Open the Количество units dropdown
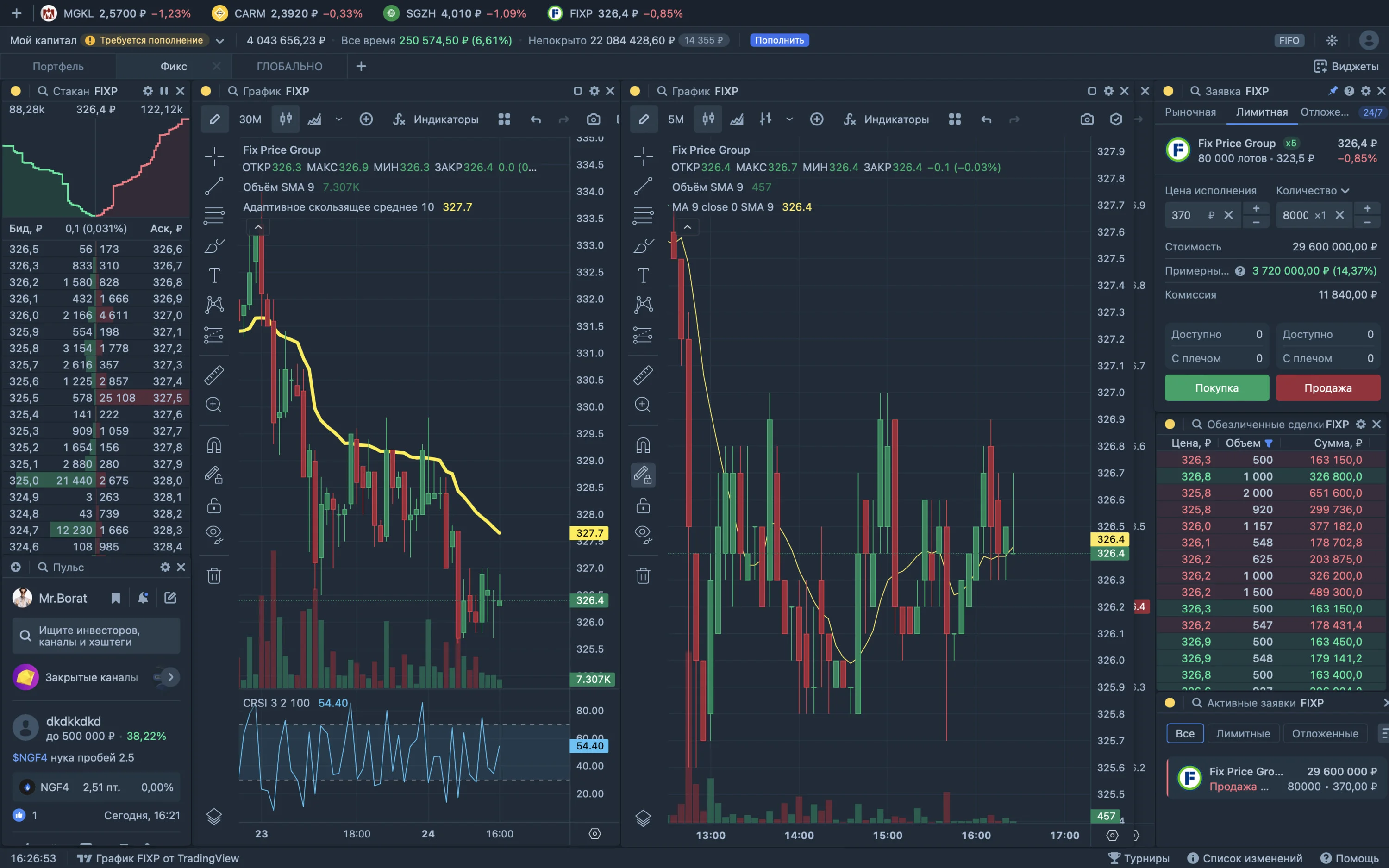The width and height of the screenshot is (1389, 868). (x=1313, y=191)
